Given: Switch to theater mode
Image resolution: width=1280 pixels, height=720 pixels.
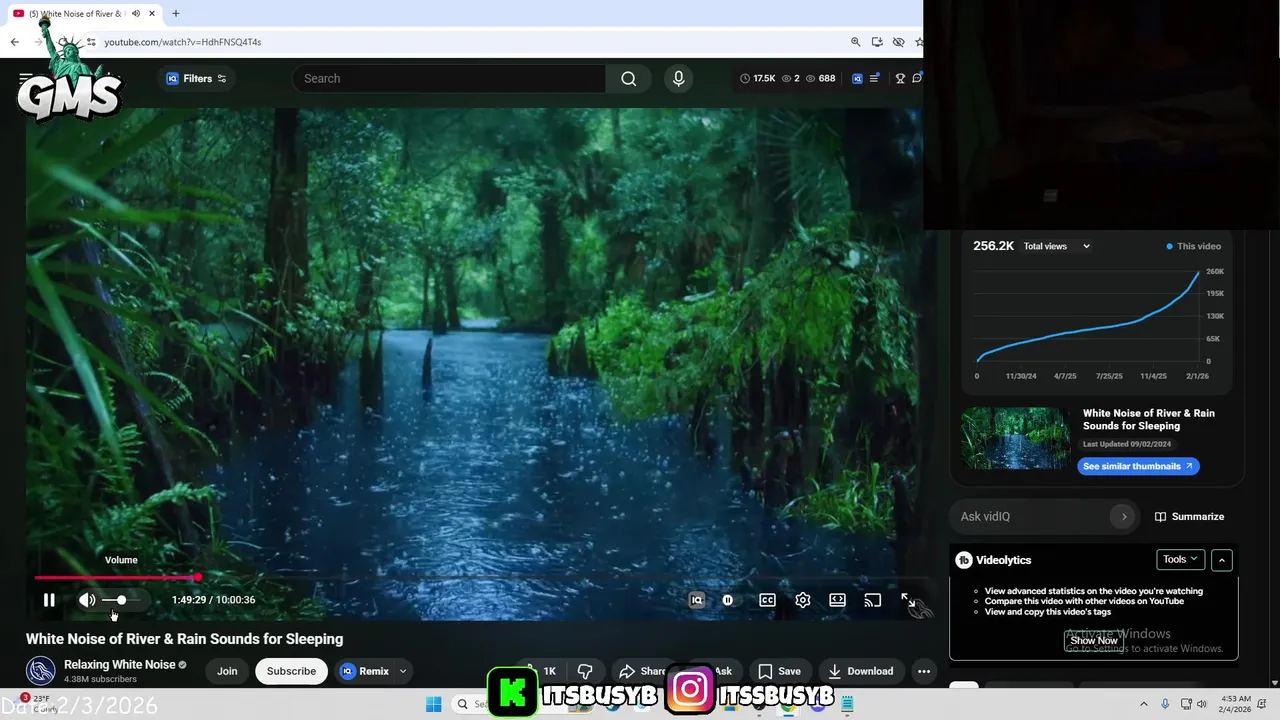Looking at the screenshot, I should pyautogui.click(x=837, y=600).
